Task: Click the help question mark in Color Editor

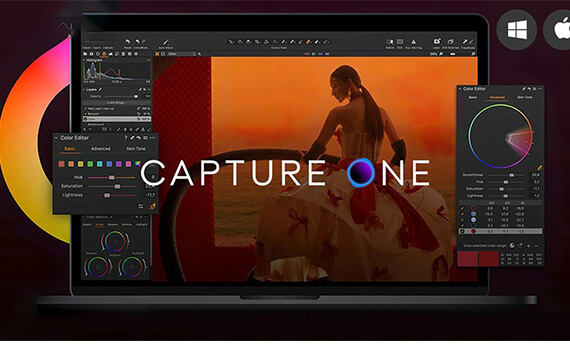Action: (126, 138)
